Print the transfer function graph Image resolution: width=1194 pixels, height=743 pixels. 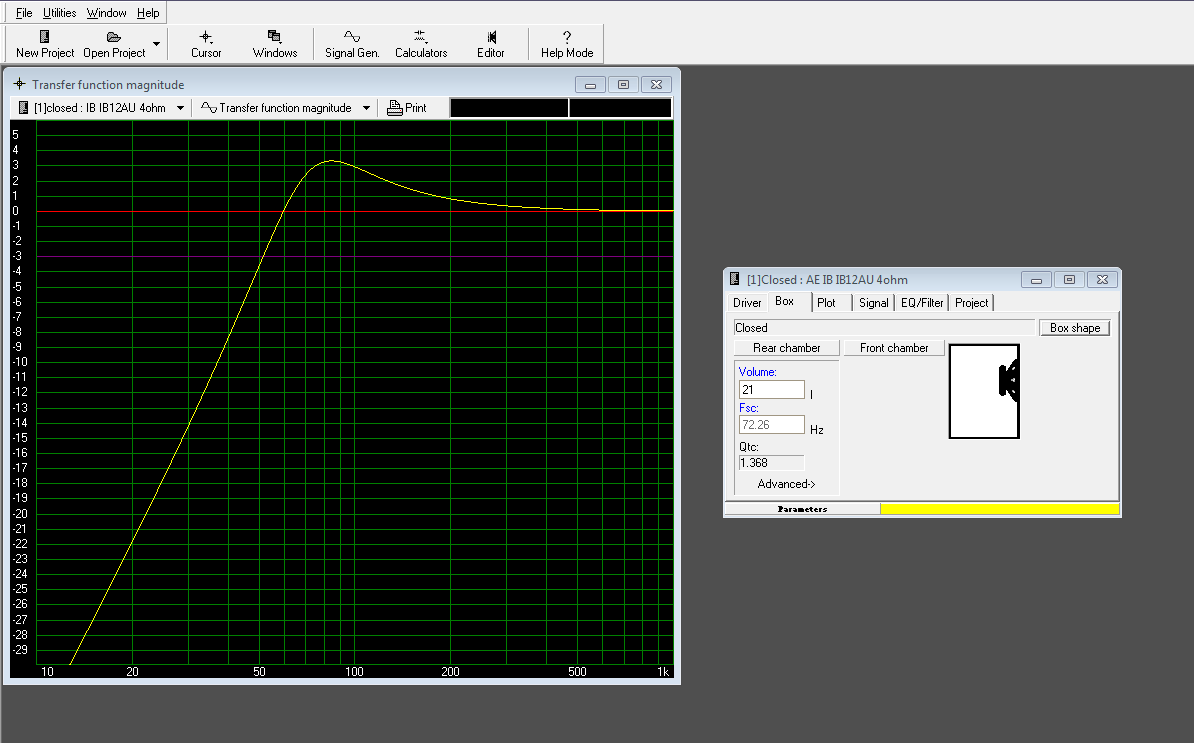407,108
